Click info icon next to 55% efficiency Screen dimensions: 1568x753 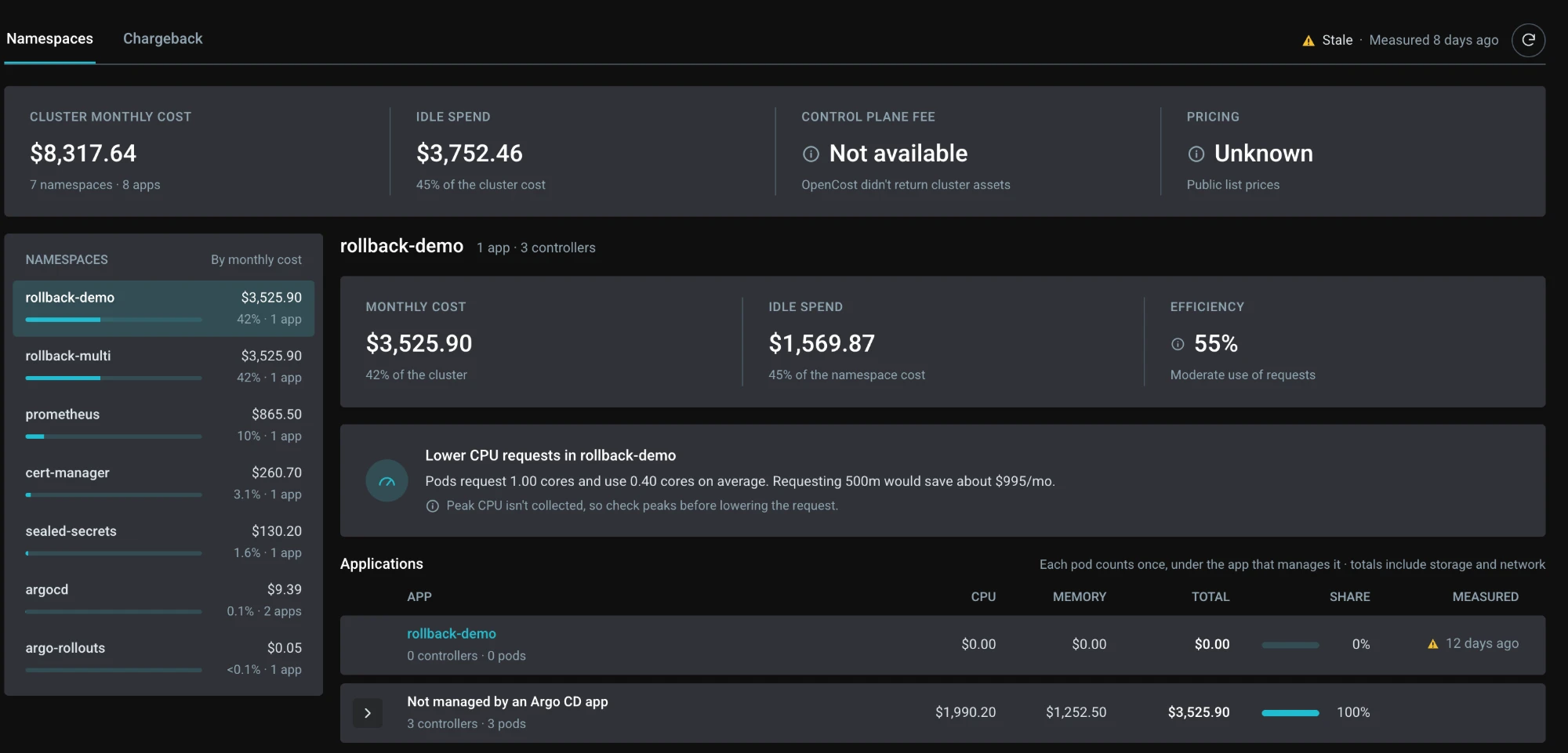[1178, 344]
